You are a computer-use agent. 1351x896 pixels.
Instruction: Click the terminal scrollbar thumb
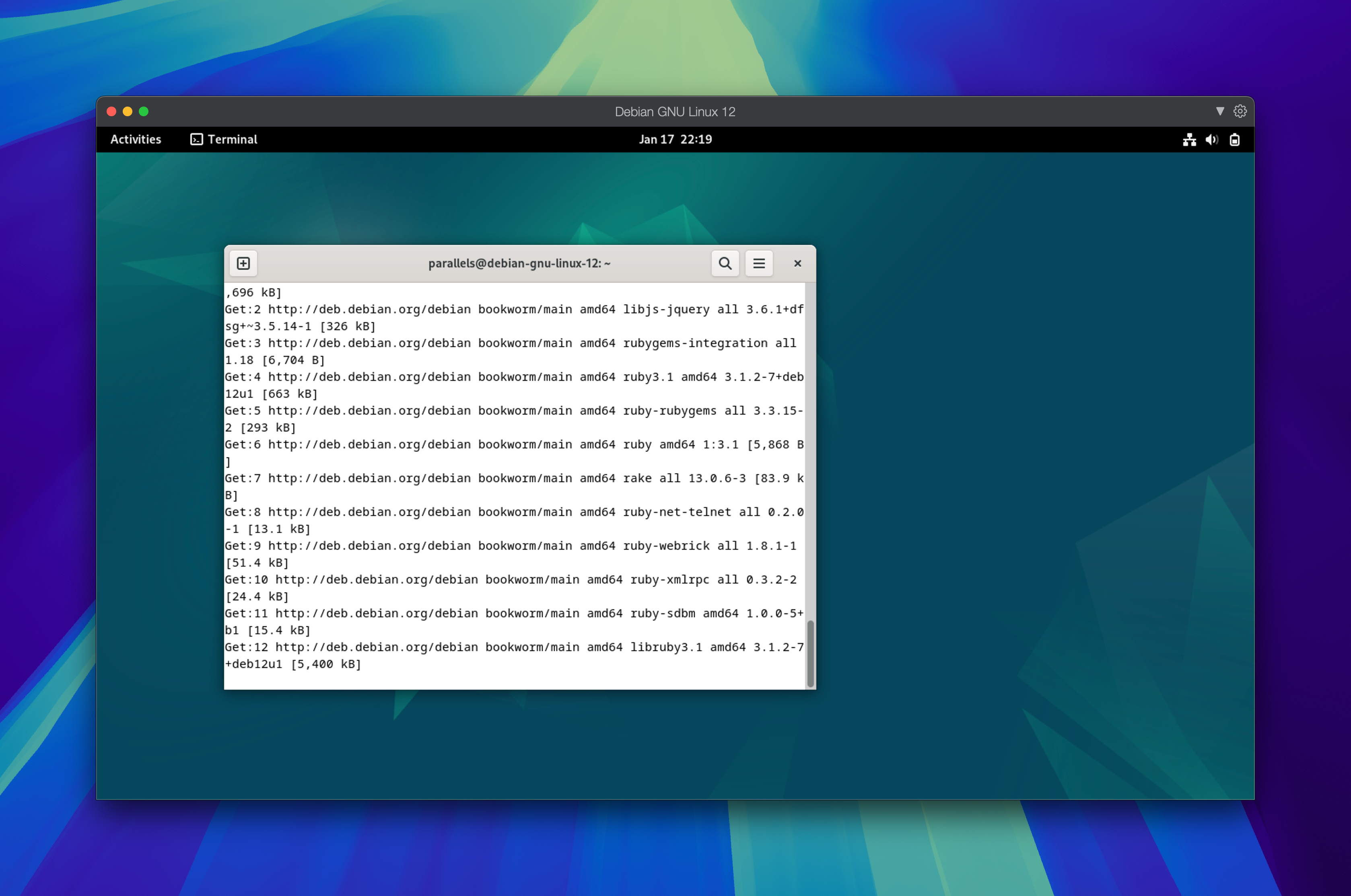[810, 653]
